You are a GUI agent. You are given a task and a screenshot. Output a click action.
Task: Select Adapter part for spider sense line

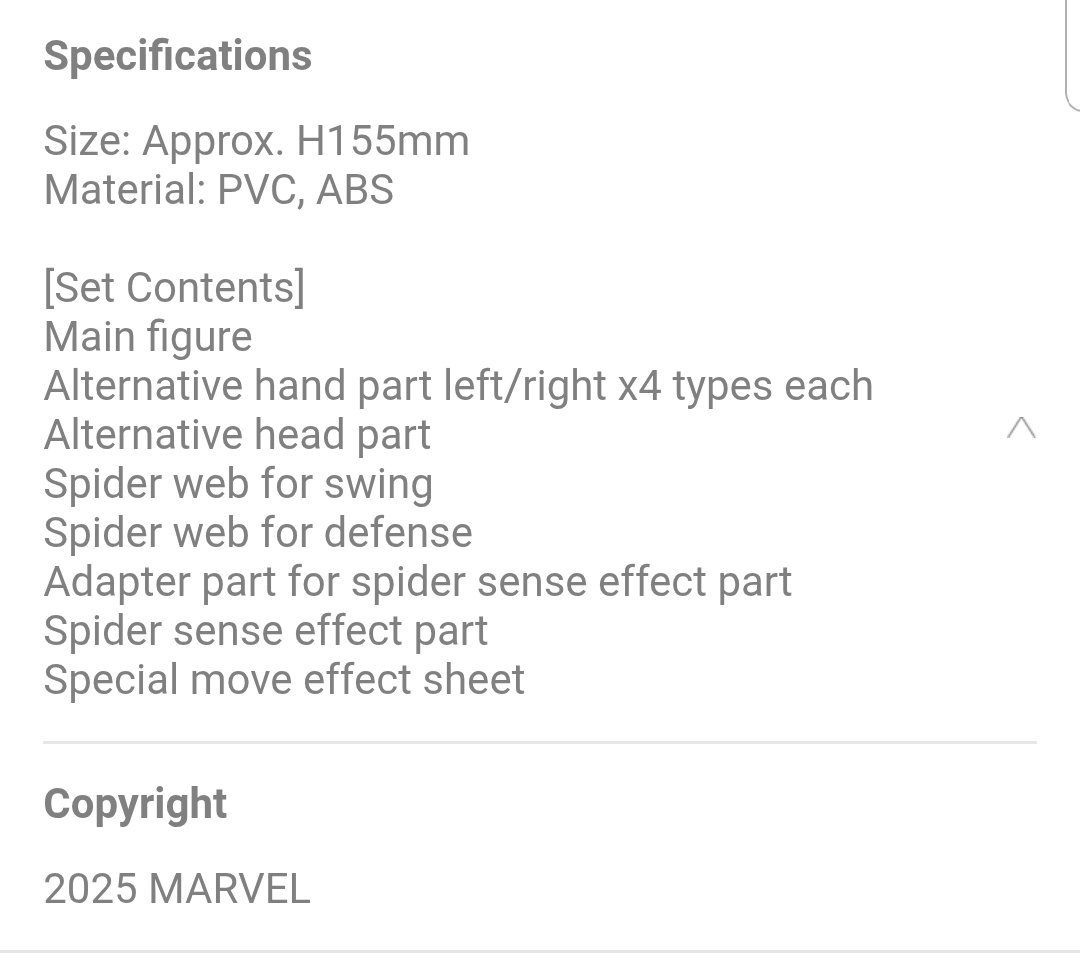pos(418,583)
